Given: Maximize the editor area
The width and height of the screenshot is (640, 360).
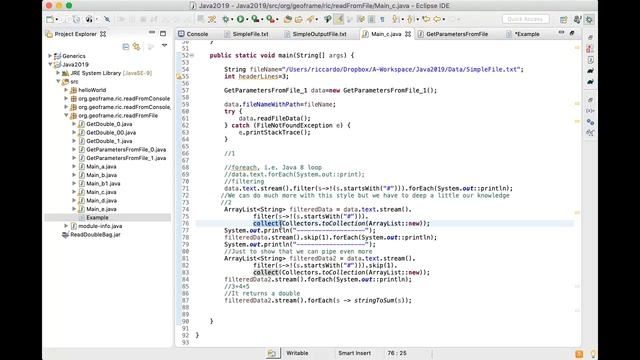Looking at the screenshot, I should (x=572, y=33).
